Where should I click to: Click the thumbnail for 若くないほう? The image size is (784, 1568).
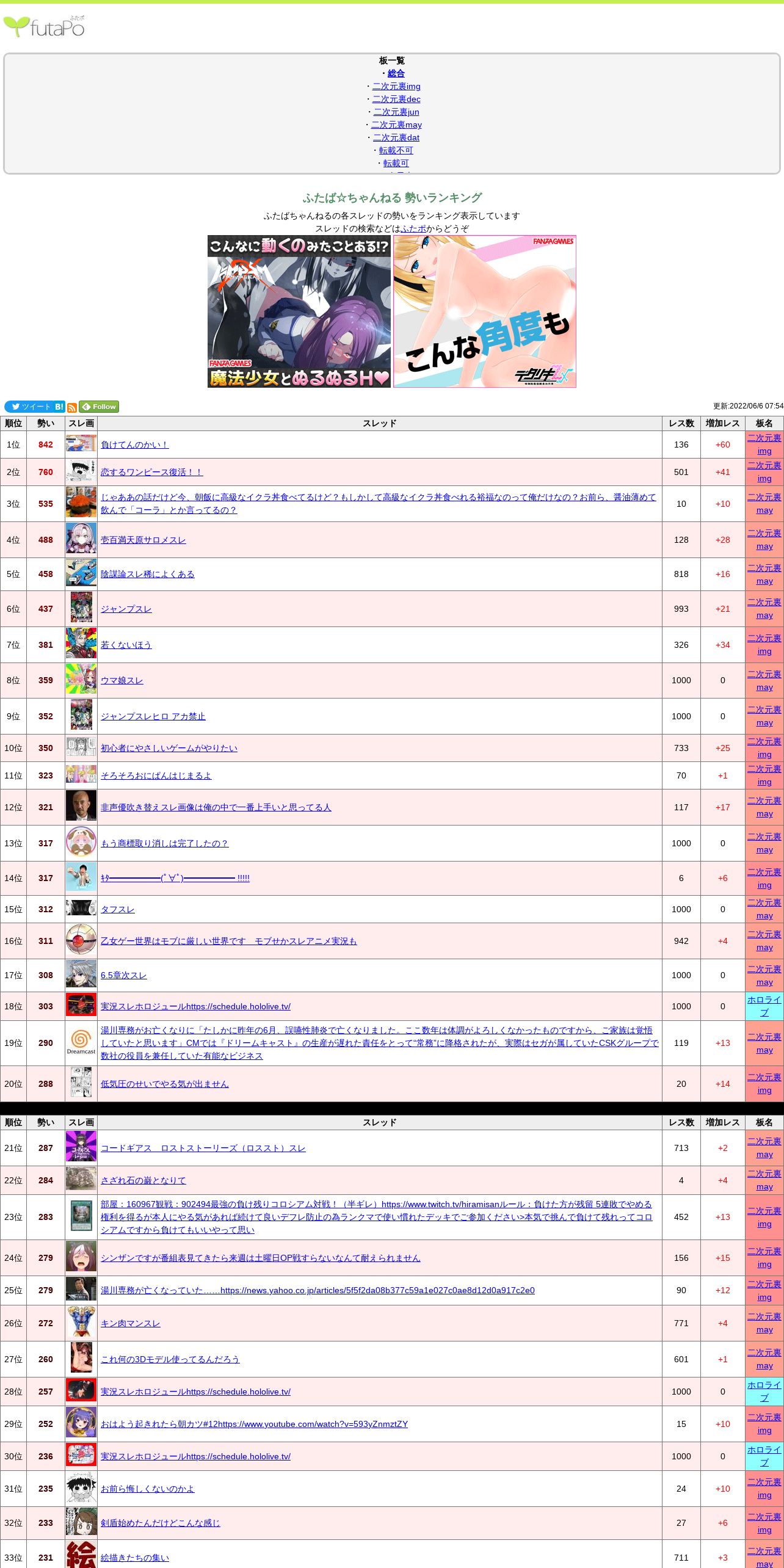tap(81, 644)
